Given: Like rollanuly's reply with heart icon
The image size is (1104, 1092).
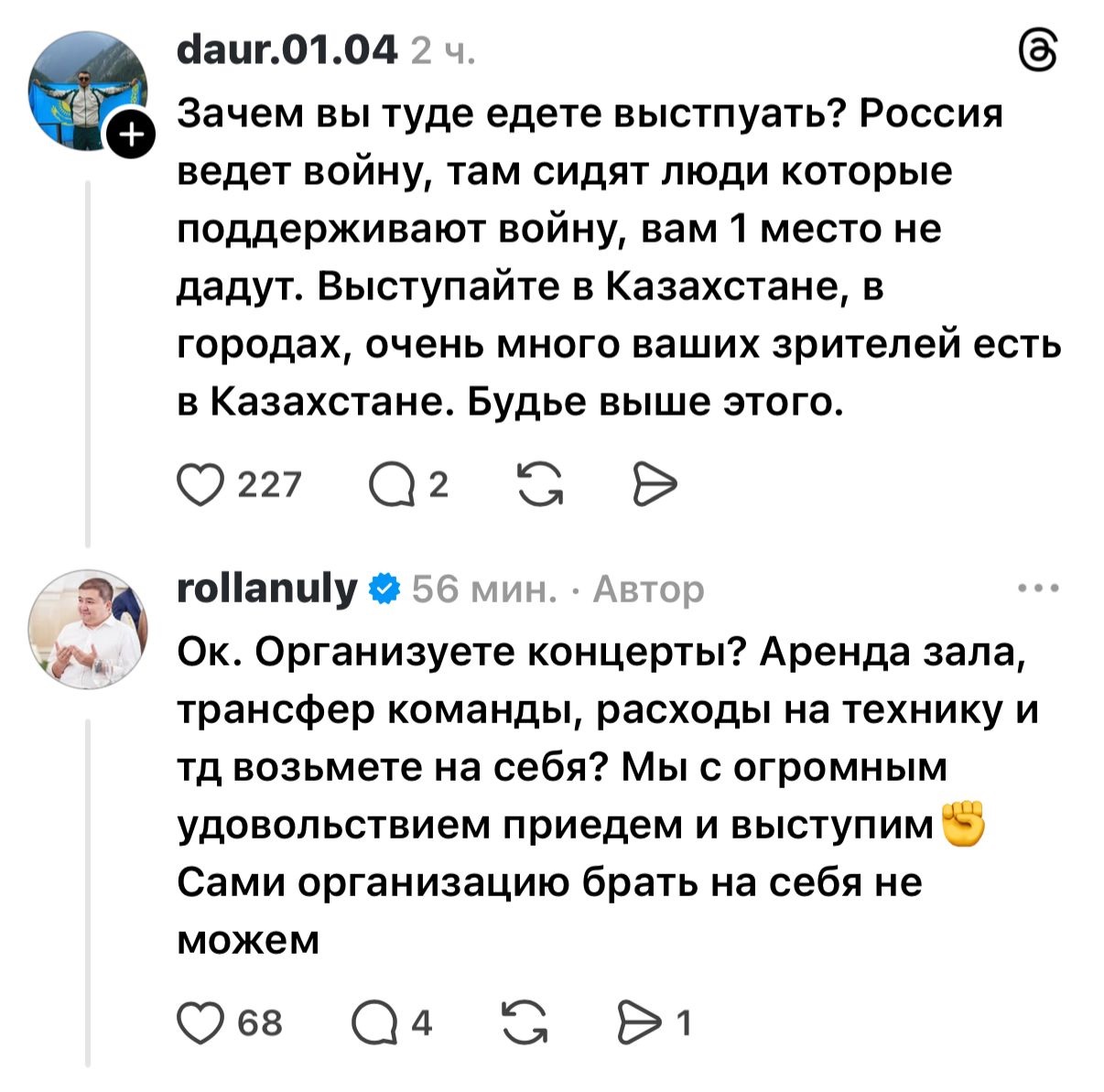Looking at the screenshot, I should coord(200,1022).
